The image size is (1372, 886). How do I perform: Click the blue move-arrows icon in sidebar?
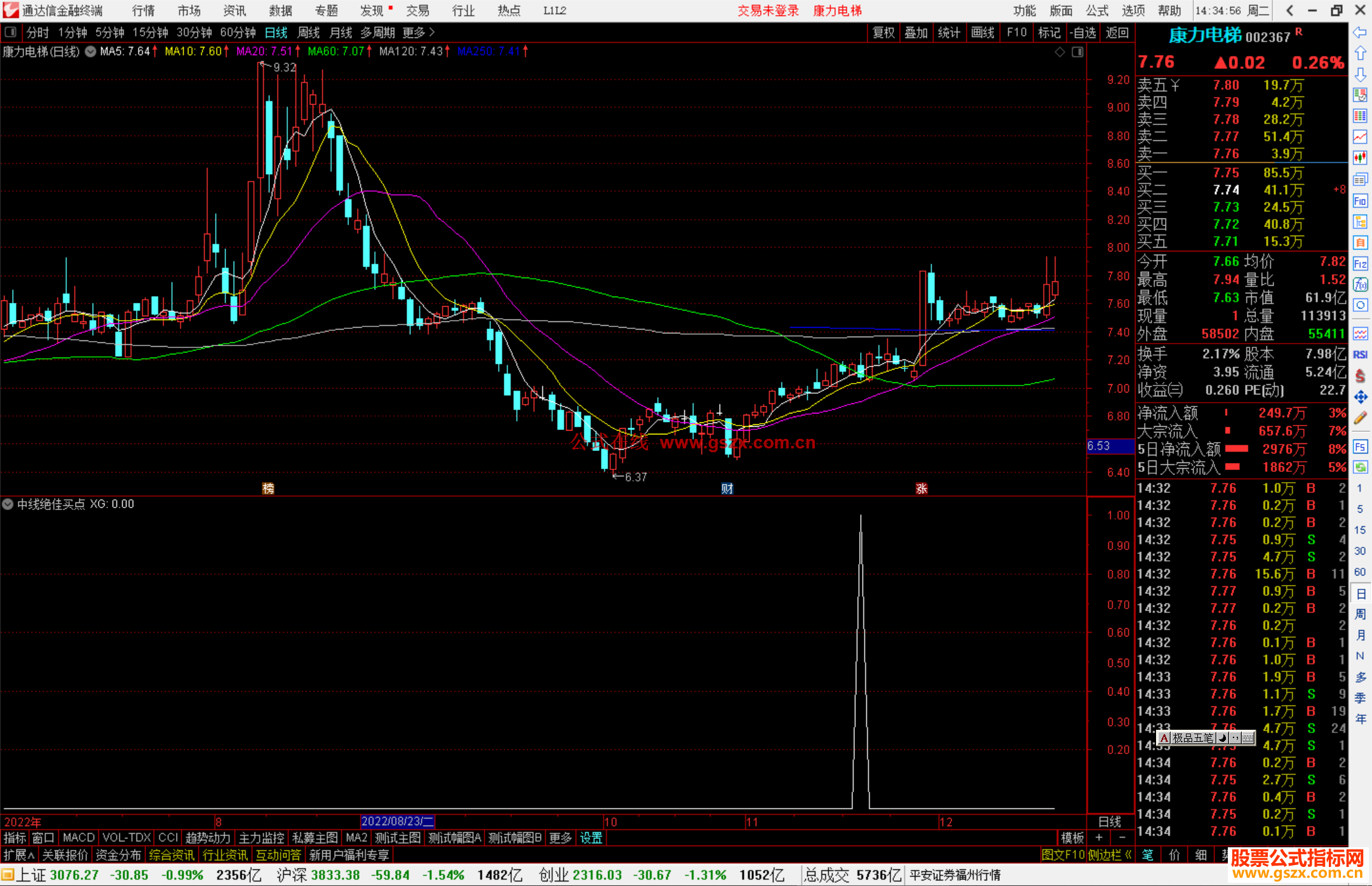tap(1360, 397)
